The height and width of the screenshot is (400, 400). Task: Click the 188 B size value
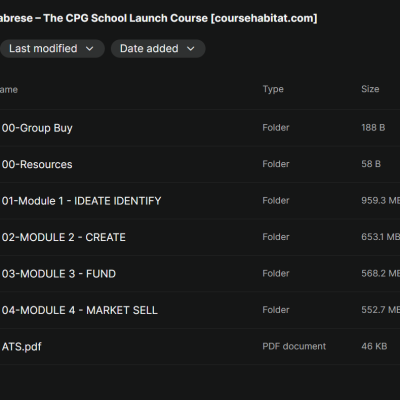pos(373,128)
